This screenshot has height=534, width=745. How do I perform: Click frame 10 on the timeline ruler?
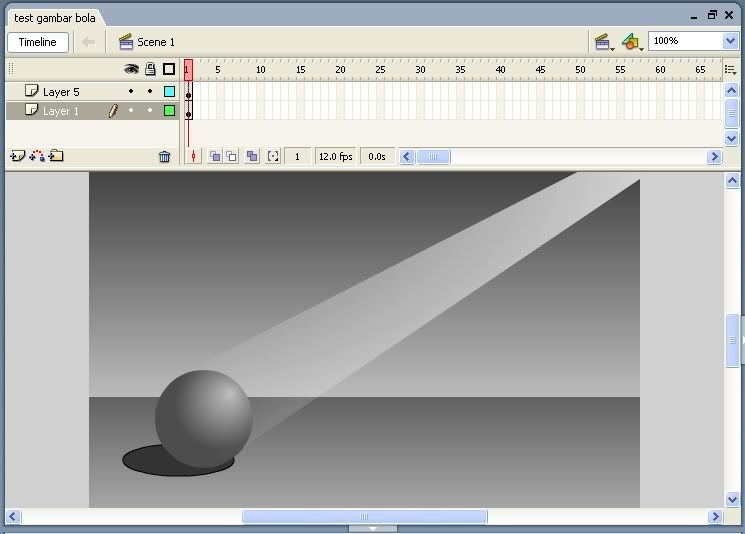[260, 69]
